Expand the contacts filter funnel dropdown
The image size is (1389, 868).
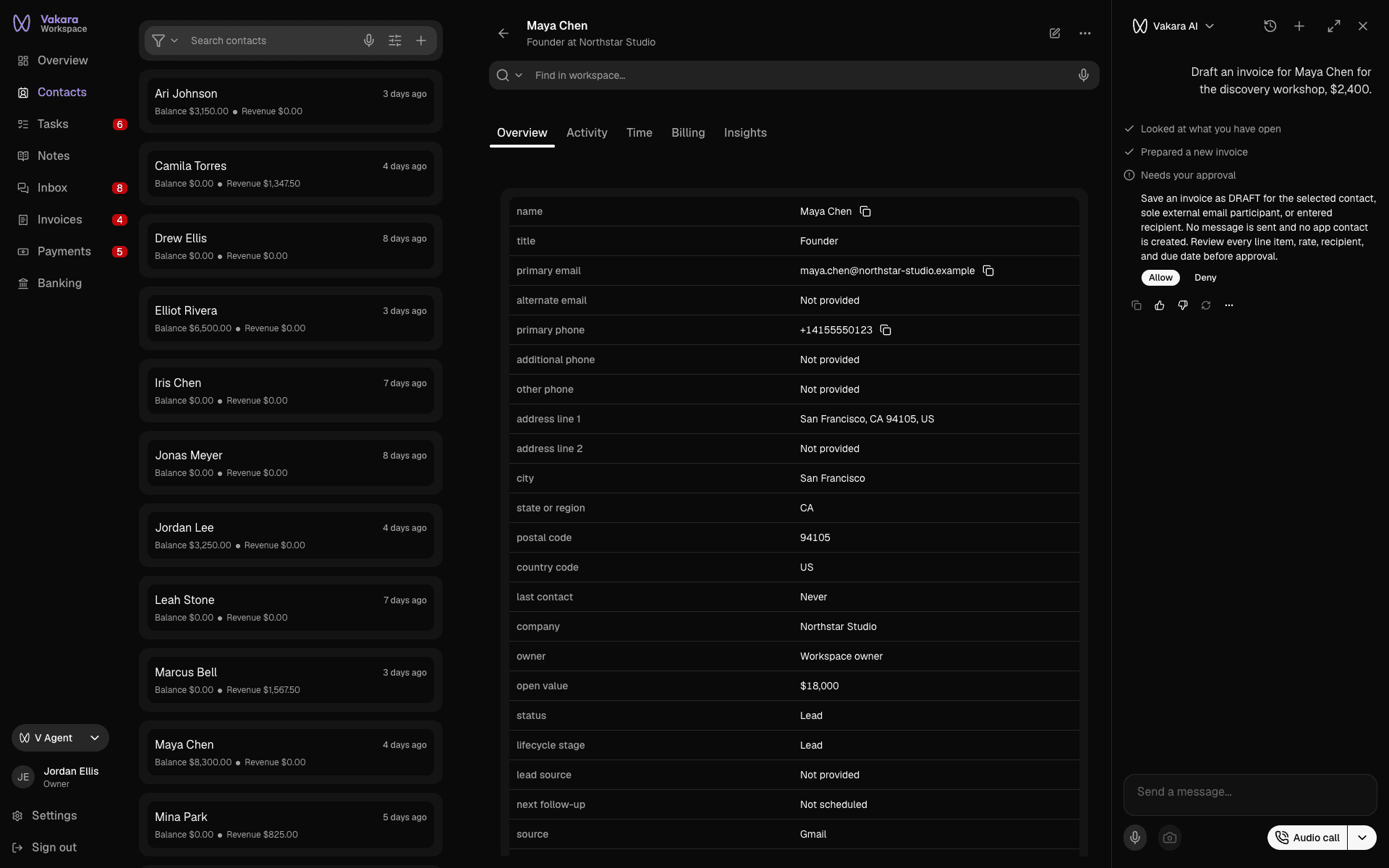(165, 41)
